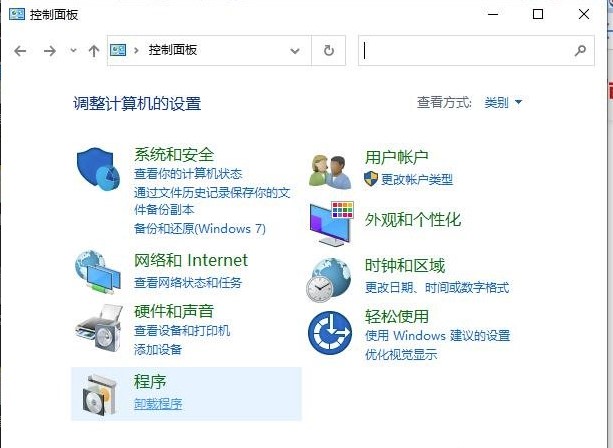Open the Programs disc box icon
Viewport: 613px width, 448px height.
(x=100, y=394)
